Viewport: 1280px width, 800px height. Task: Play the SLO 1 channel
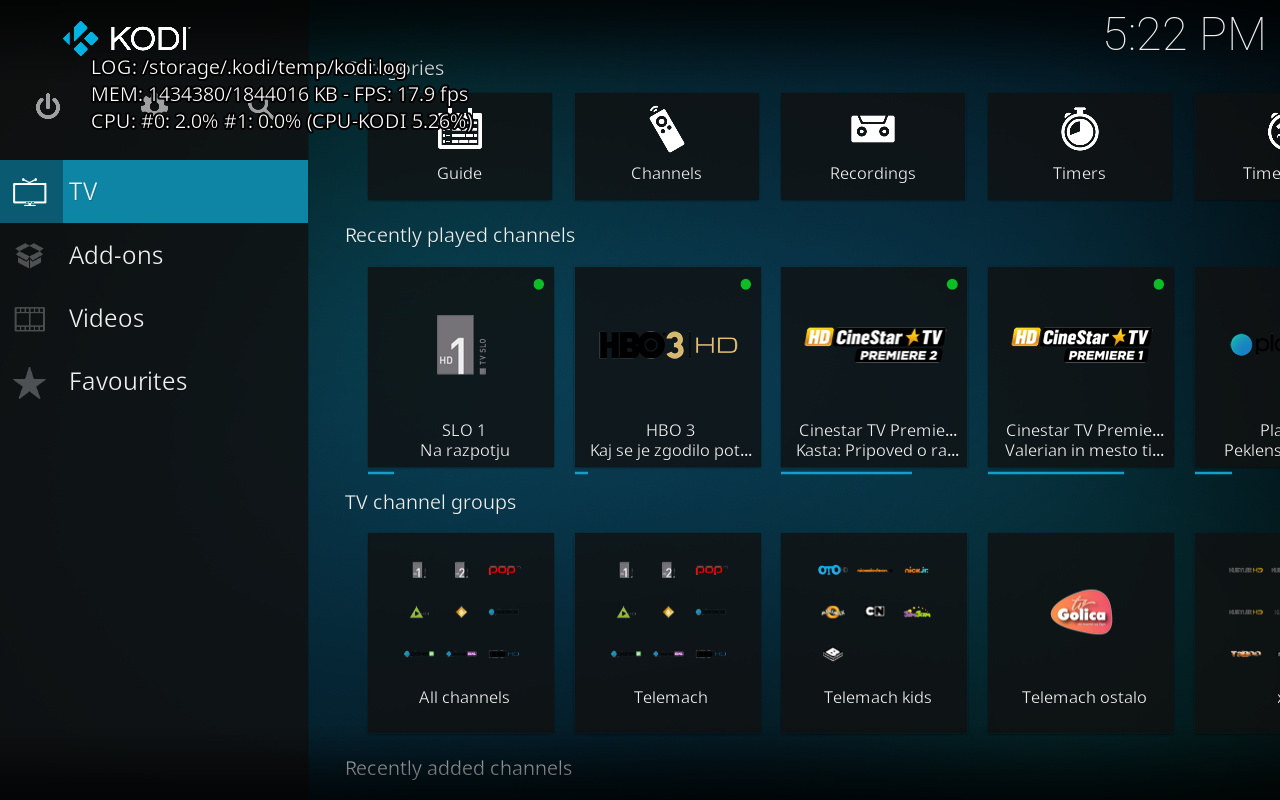coord(461,367)
